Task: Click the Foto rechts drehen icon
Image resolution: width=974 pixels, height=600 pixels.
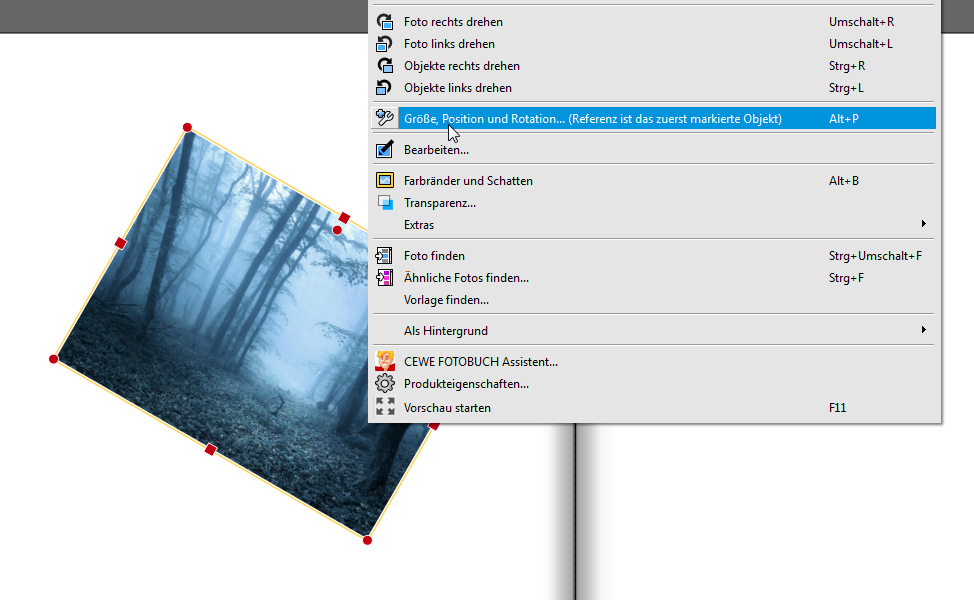Action: point(385,22)
